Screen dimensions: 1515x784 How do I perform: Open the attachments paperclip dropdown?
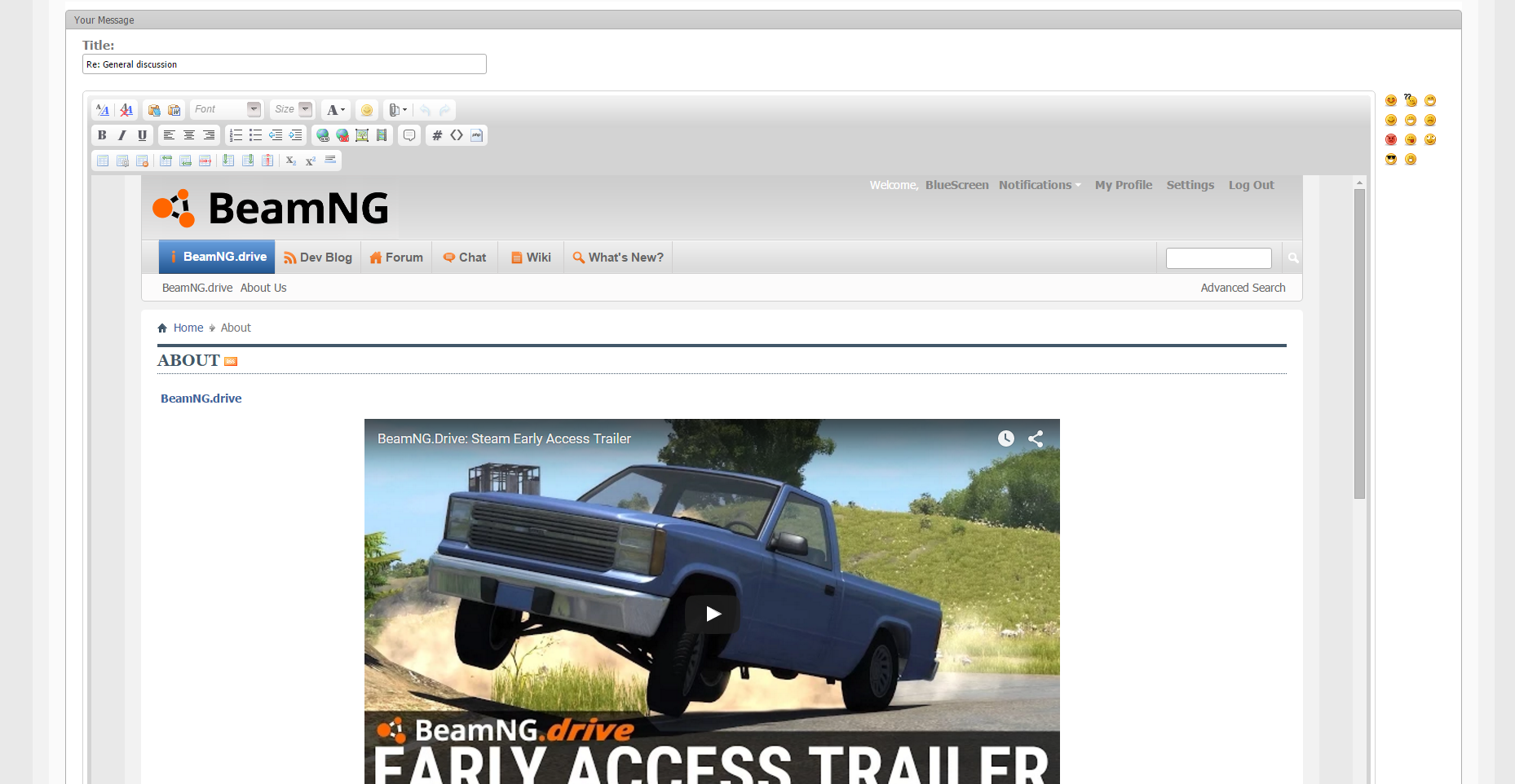(398, 110)
